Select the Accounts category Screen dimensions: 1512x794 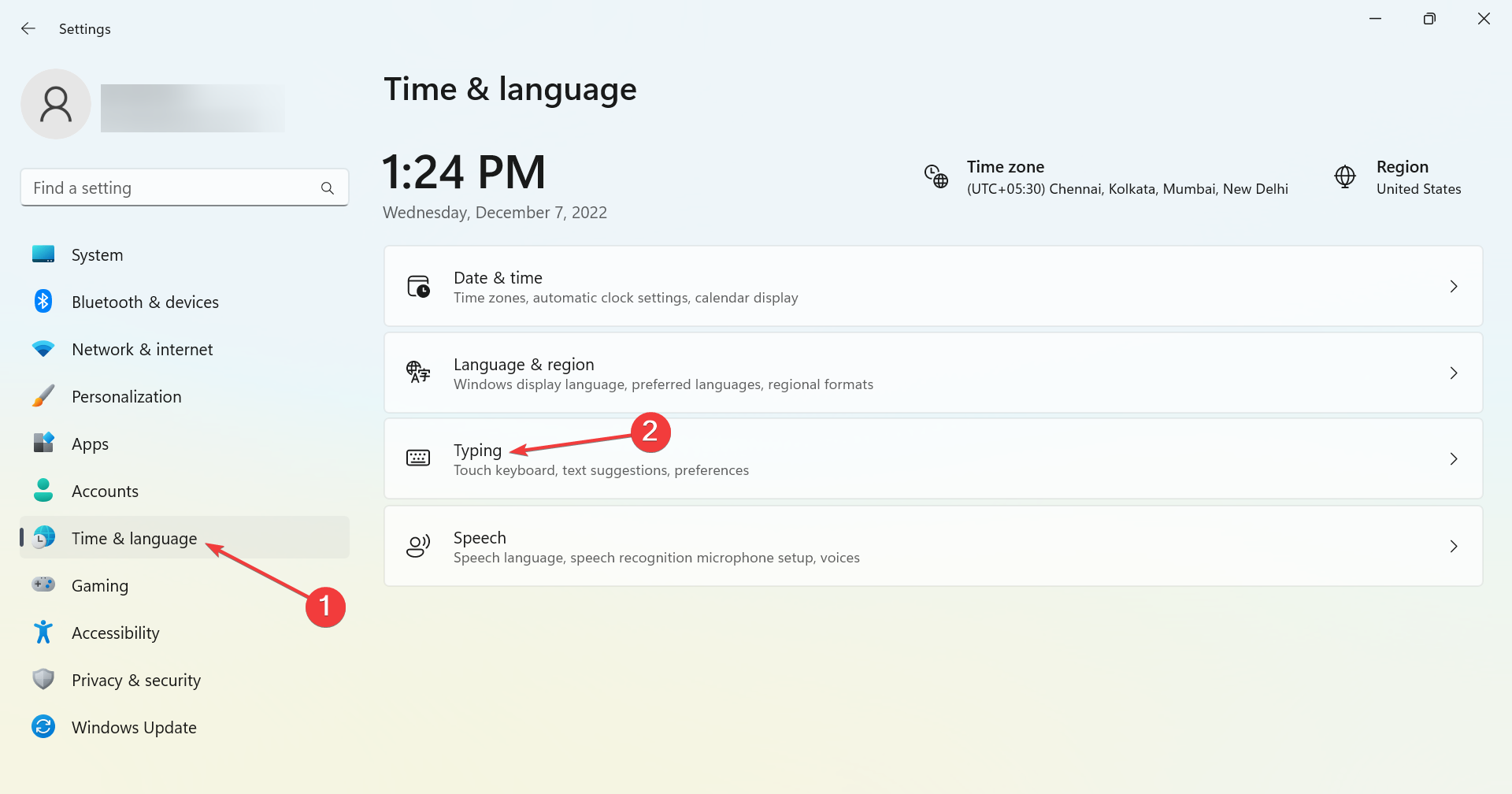184,491
